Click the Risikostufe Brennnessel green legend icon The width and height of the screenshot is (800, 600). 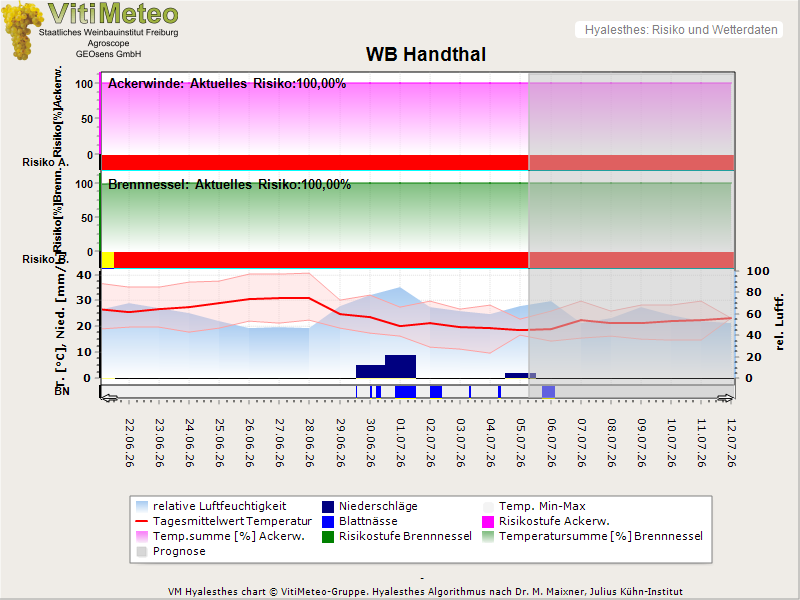(328, 537)
